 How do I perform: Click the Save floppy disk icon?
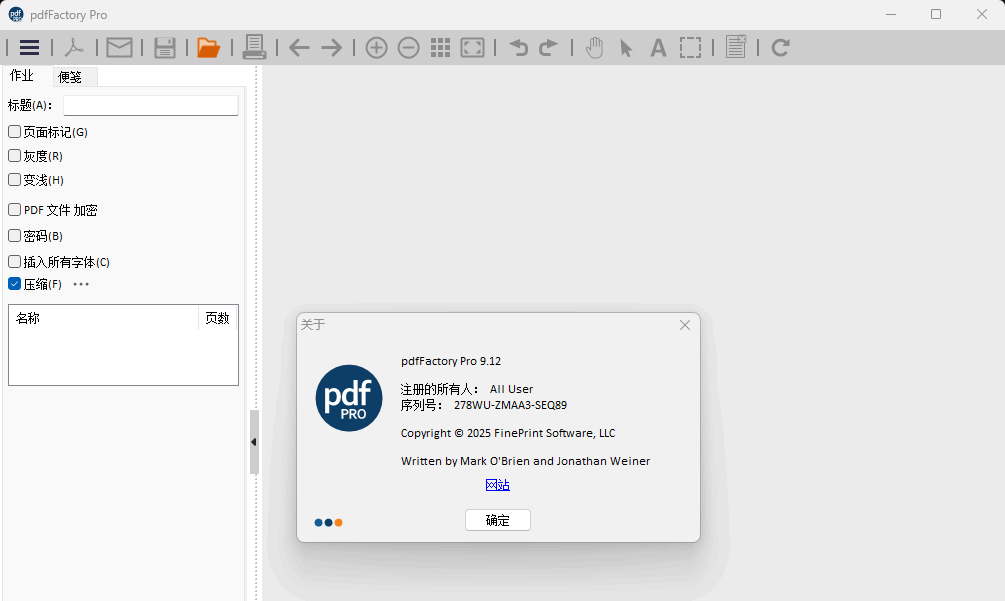tap(165, 48)
